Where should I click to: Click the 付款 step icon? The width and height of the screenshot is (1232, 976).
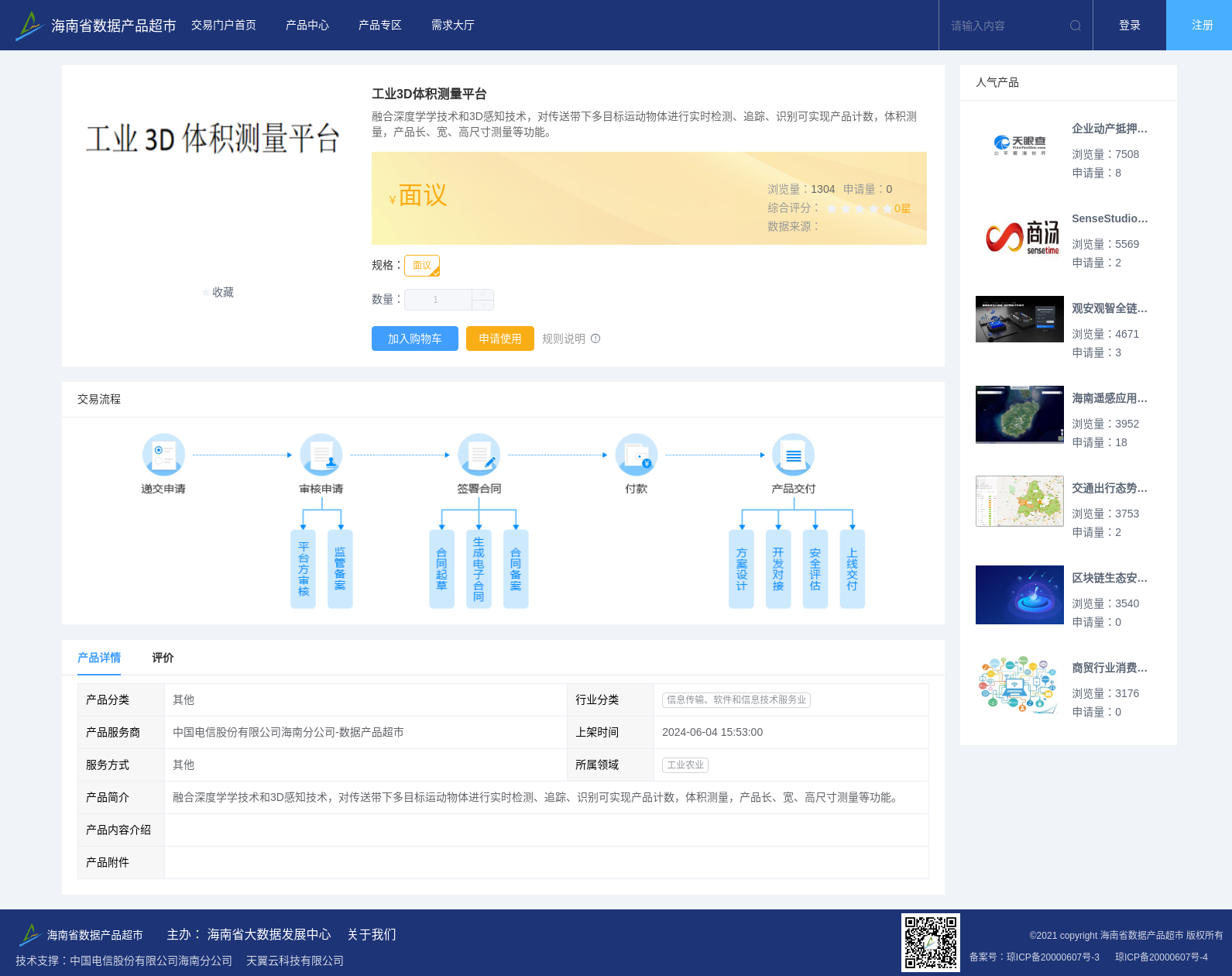[x=637, y=455]
